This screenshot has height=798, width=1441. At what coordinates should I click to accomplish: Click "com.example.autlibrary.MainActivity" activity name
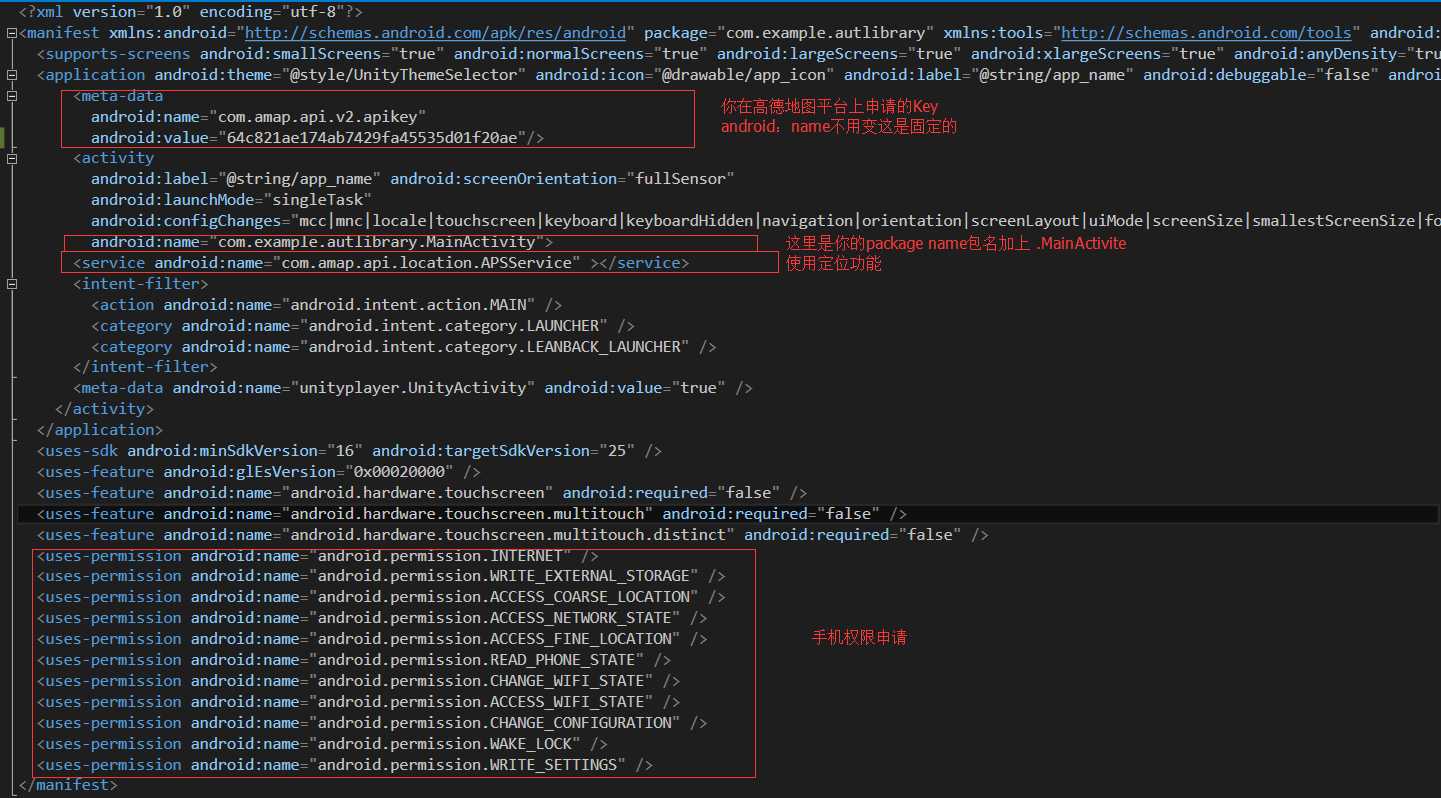tap(377, 242)
